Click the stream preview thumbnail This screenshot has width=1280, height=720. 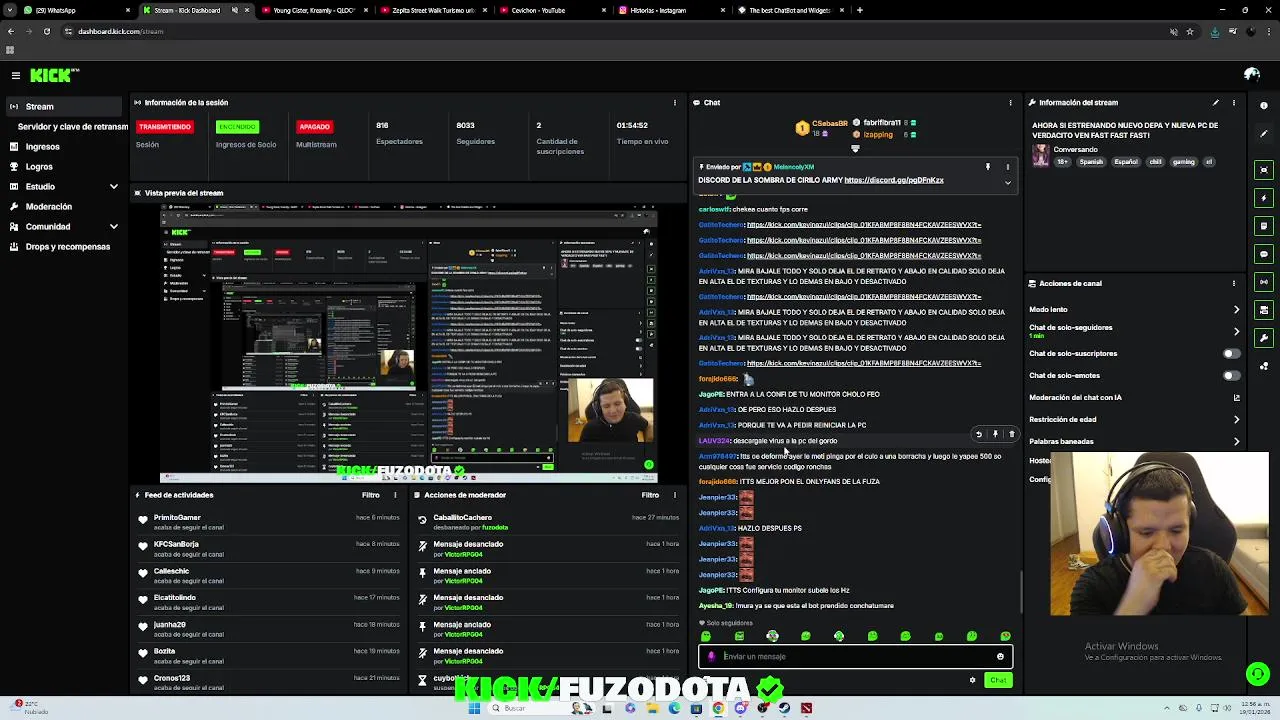coord(408,342)
